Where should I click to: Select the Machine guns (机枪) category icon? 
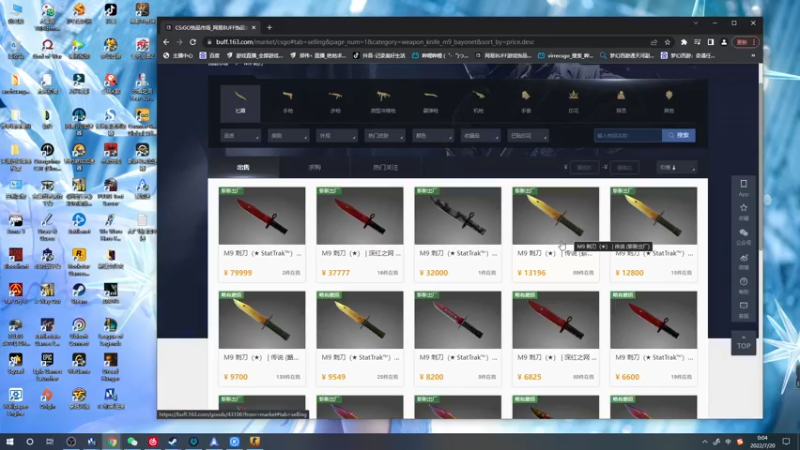[x=478, y=103]
